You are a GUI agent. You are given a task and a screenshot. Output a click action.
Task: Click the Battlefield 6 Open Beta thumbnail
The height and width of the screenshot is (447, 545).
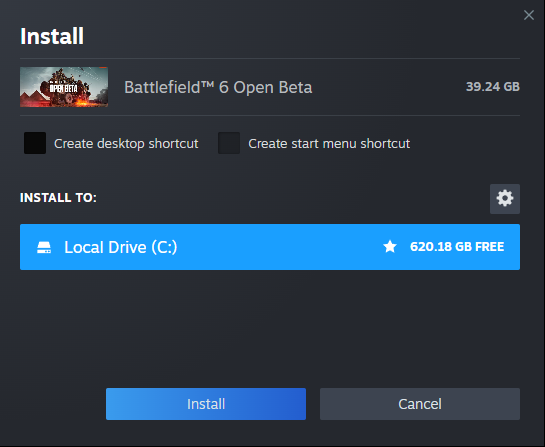click(64, 87)
